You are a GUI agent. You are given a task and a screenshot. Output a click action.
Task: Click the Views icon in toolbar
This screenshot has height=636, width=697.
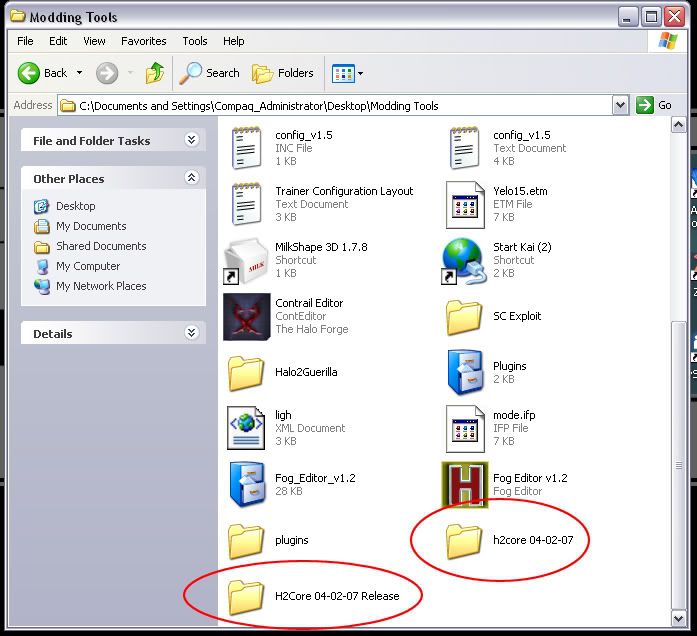coord(343,73)
